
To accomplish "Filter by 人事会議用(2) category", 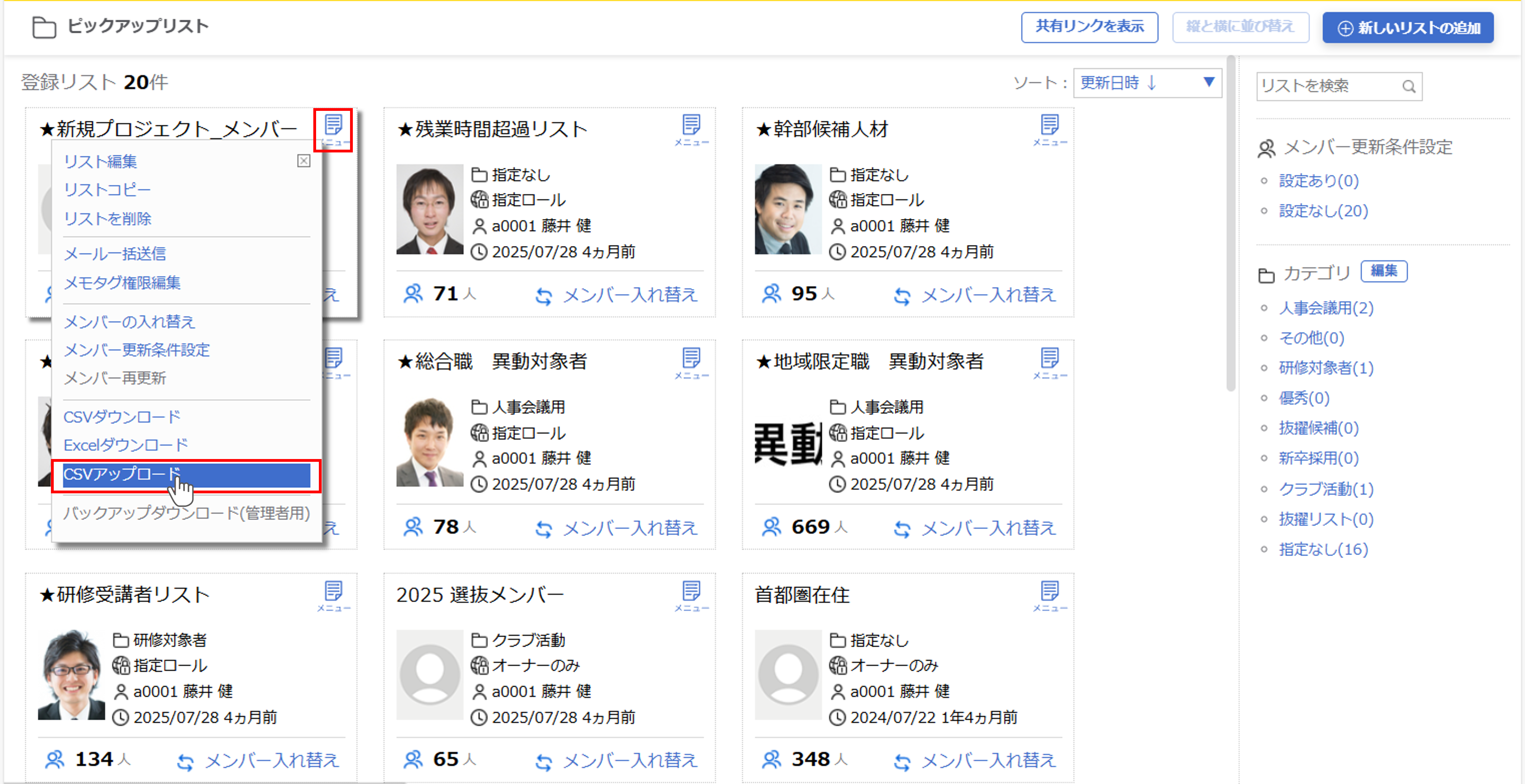I will (1325, 308).
